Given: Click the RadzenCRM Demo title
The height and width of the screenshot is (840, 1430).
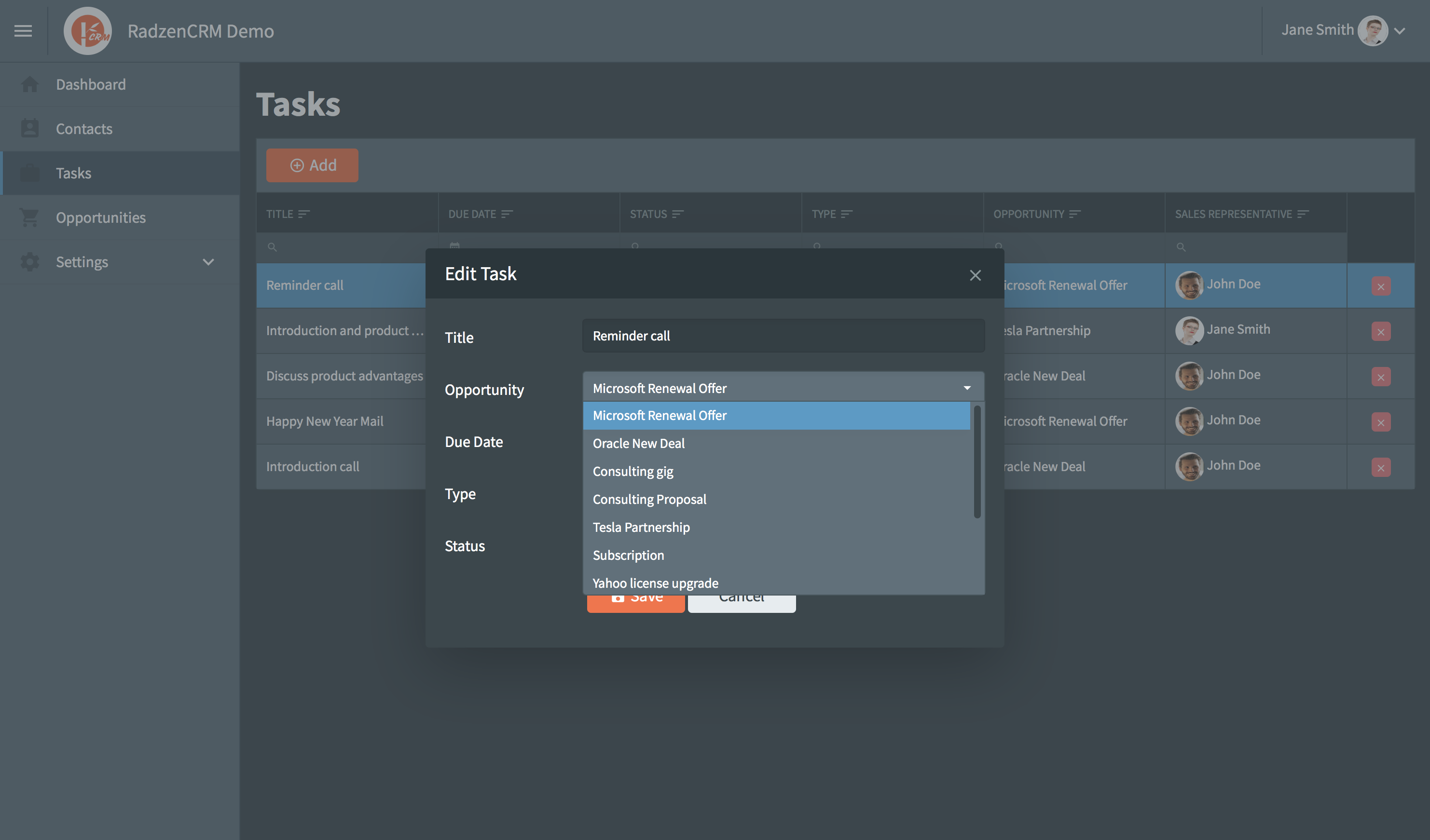Looking at the screenshot, I should click(x=200, y=31).
